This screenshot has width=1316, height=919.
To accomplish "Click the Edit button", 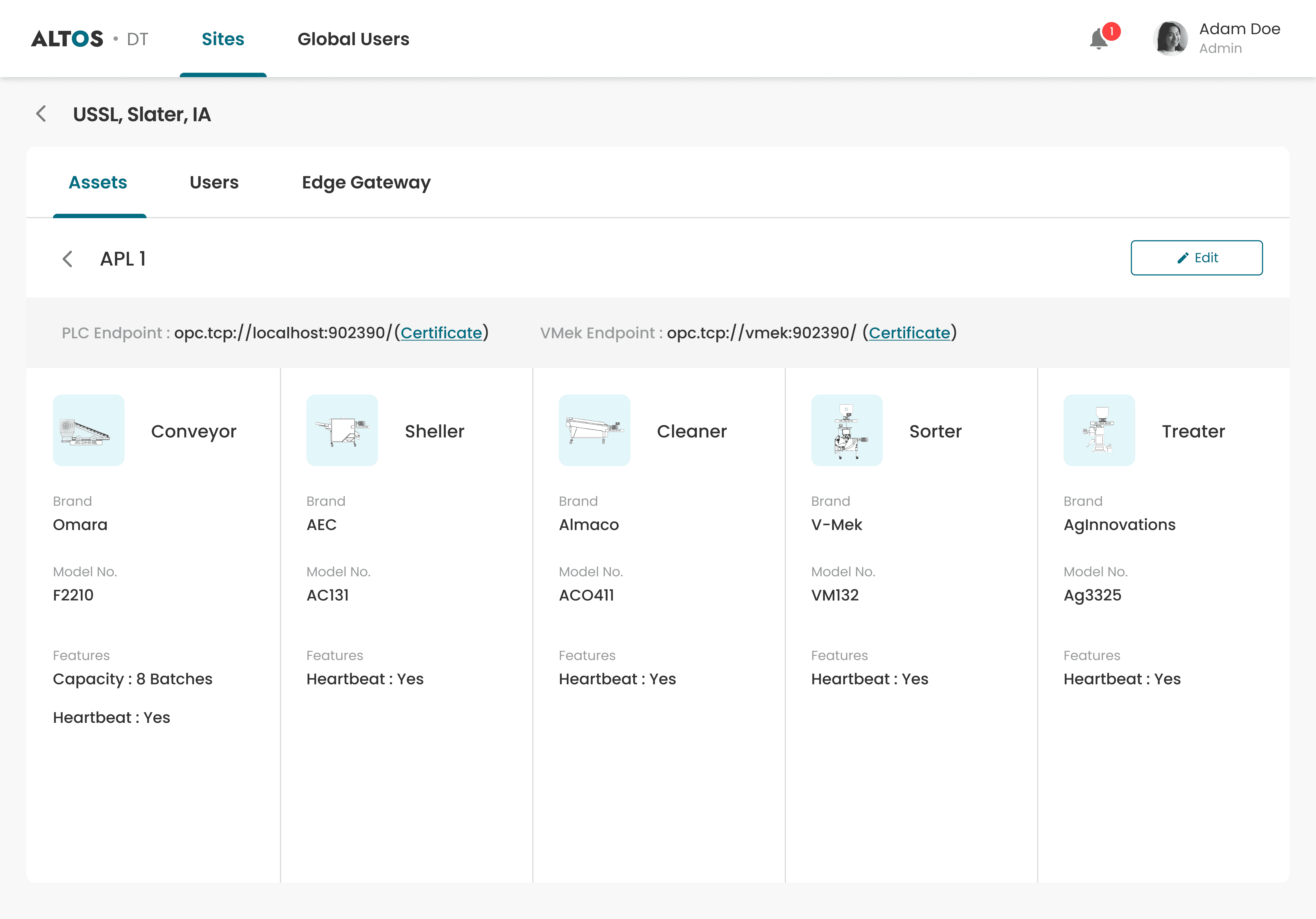I will 1196,258.
